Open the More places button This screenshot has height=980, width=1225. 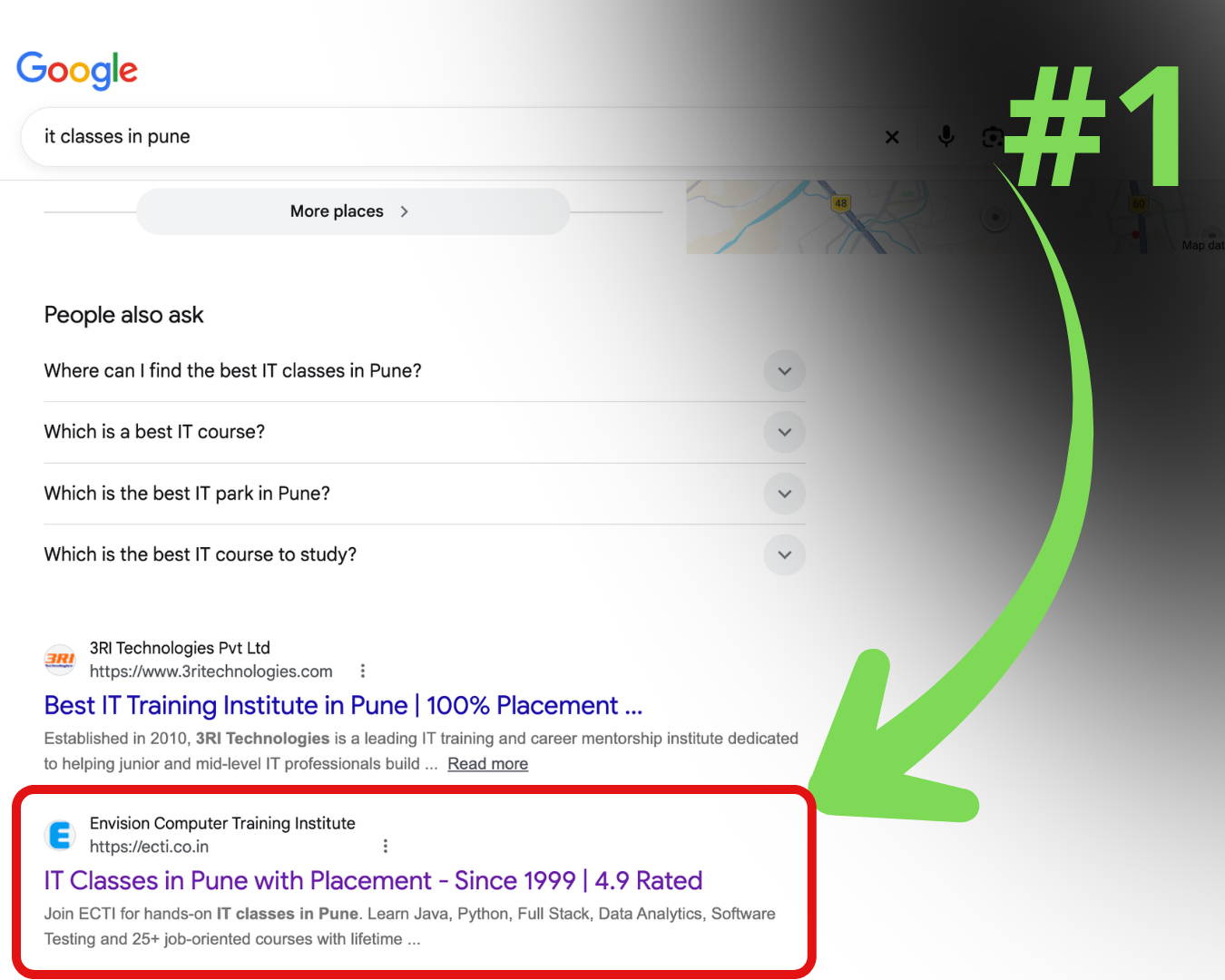click(353, 211)
